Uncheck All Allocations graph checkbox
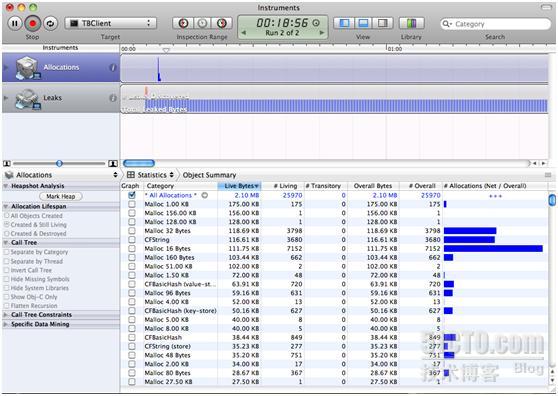This screenshot has width=558, height=396. click(132, 195)
